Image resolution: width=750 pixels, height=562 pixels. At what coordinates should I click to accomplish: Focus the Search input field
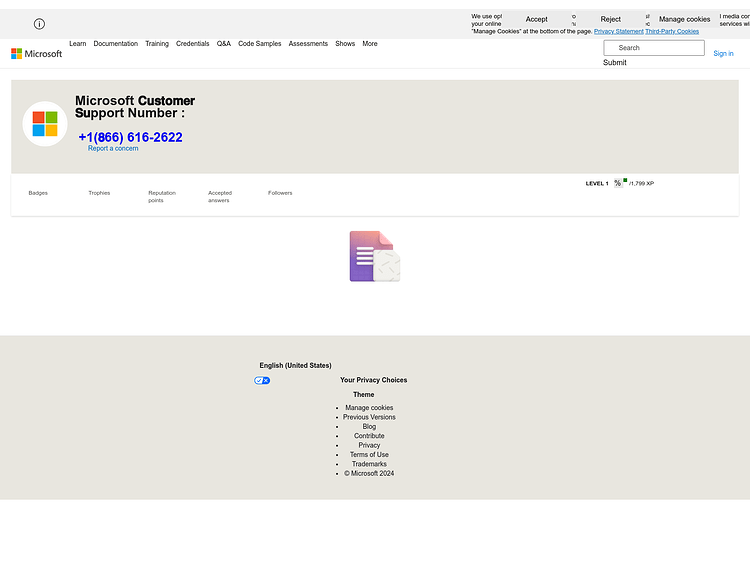(654, 48)
